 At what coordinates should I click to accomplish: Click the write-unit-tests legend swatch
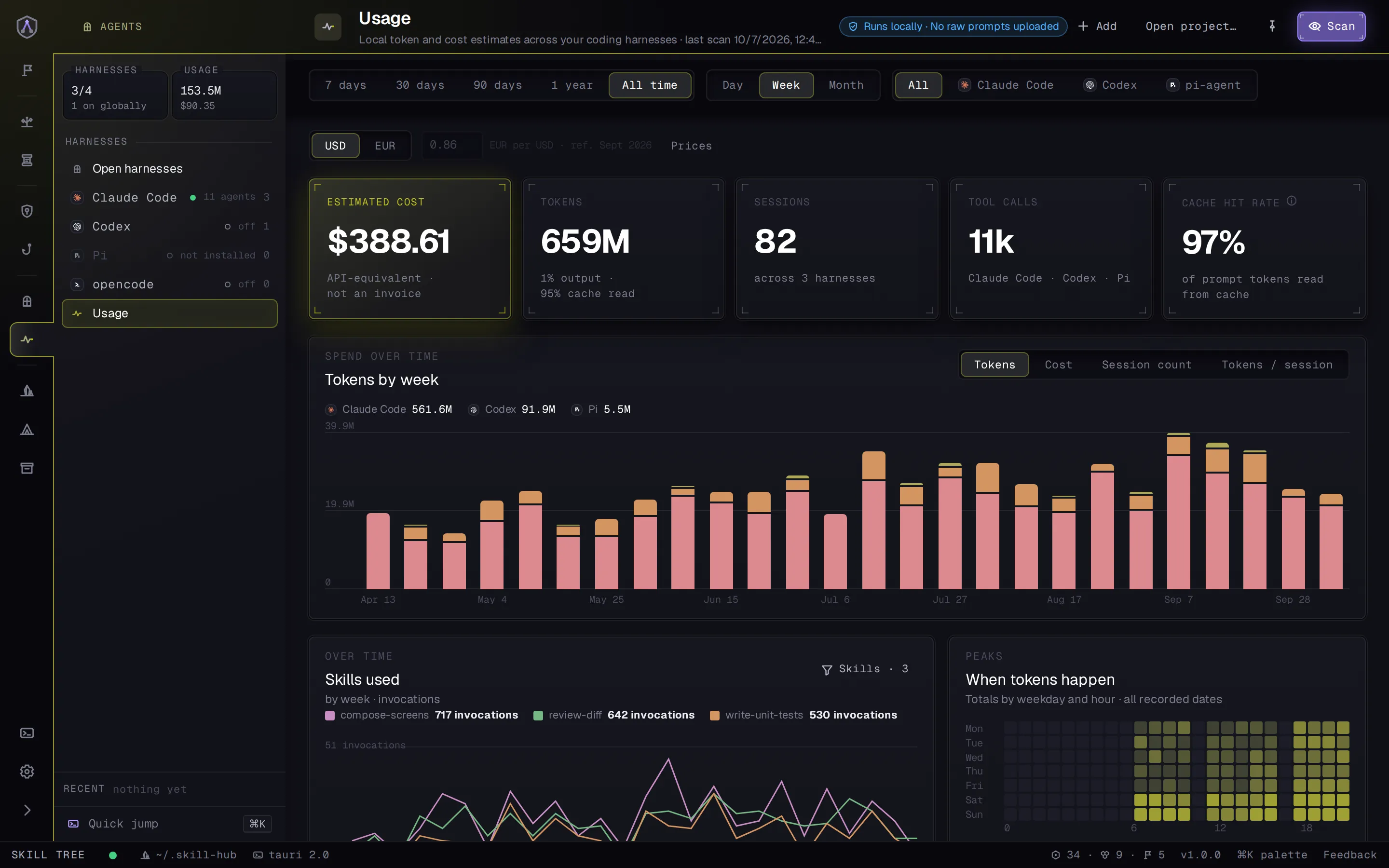click(x=715, y=715)
